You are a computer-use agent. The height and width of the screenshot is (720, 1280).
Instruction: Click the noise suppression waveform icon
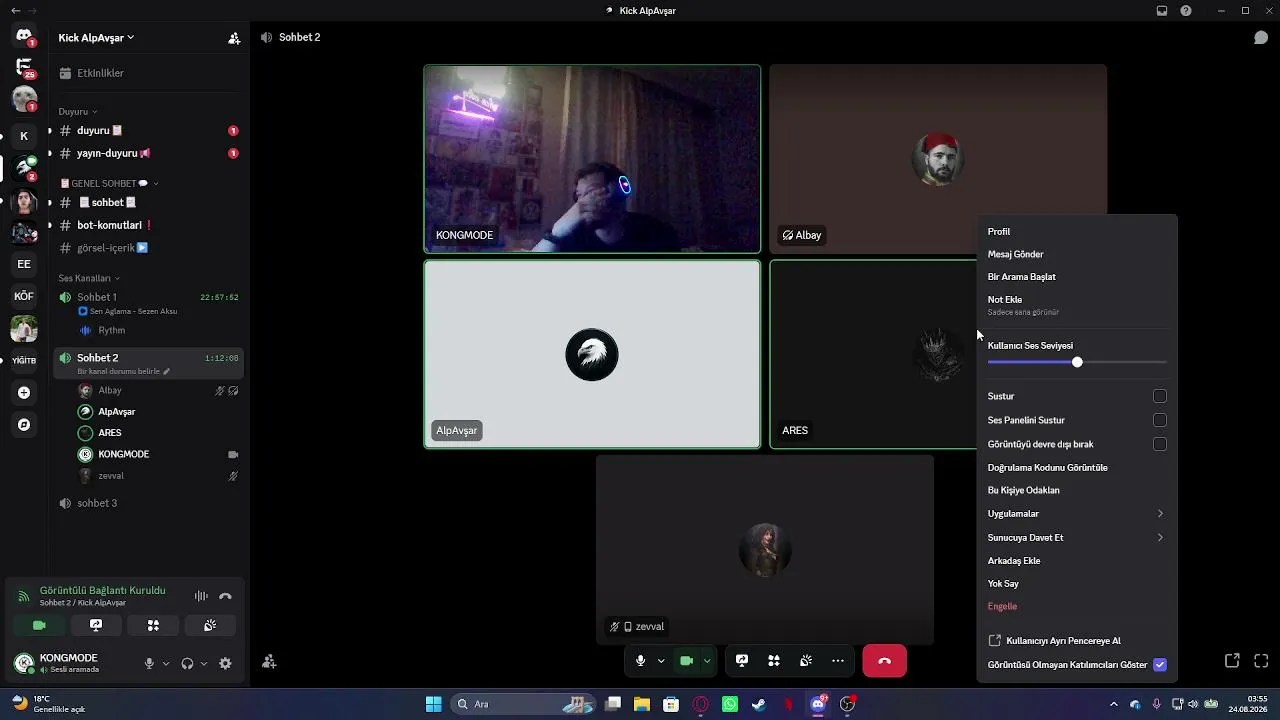tap(201, 596)
